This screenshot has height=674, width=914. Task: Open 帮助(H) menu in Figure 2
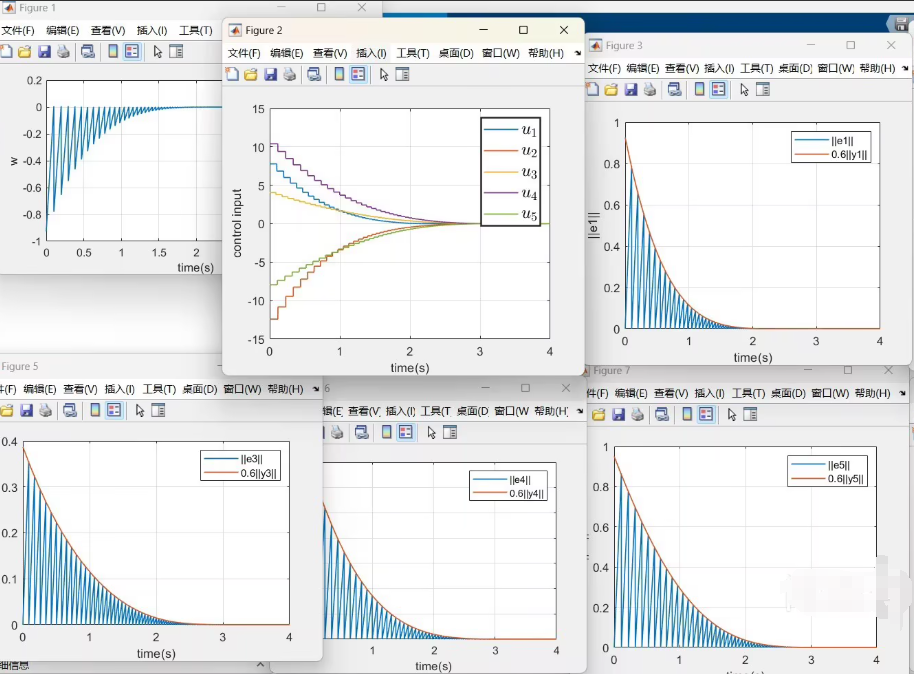pos(546,53)
